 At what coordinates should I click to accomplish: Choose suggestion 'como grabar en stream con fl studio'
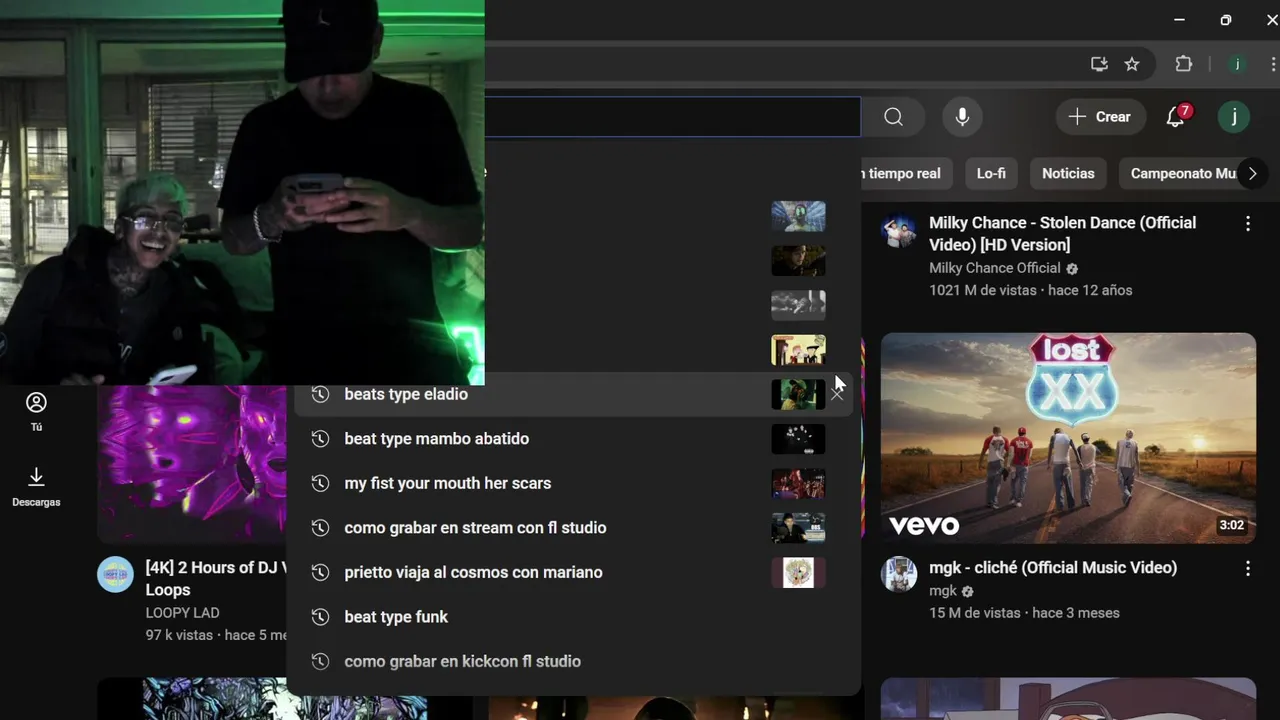click(573, 527)
